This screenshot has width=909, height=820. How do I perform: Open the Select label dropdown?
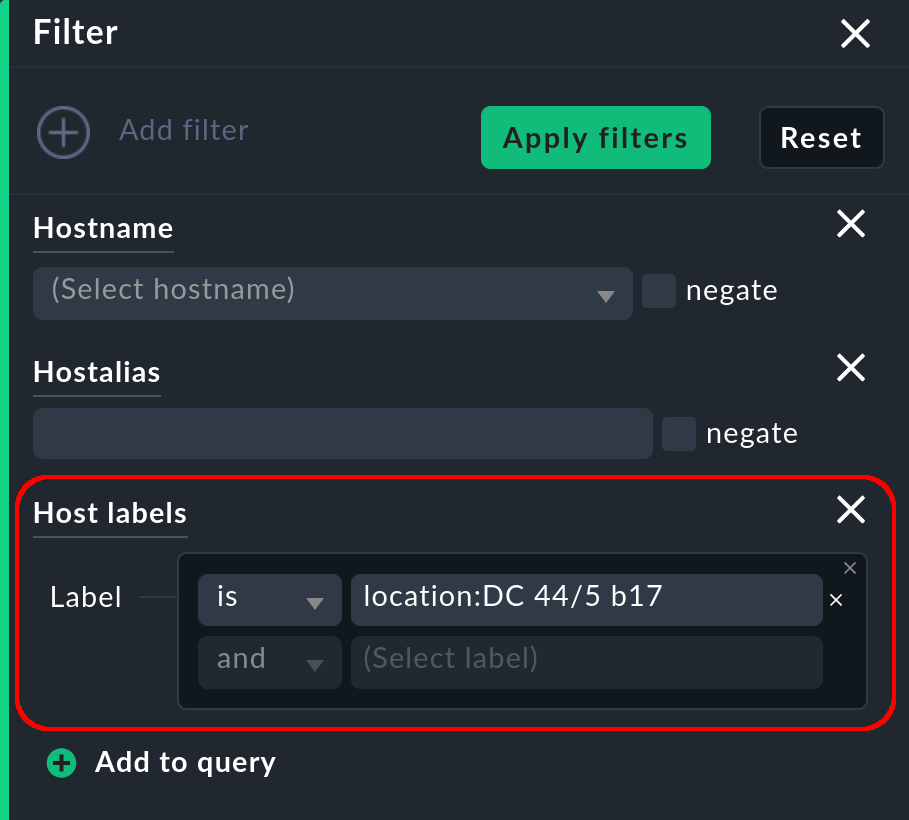[587, 660]
